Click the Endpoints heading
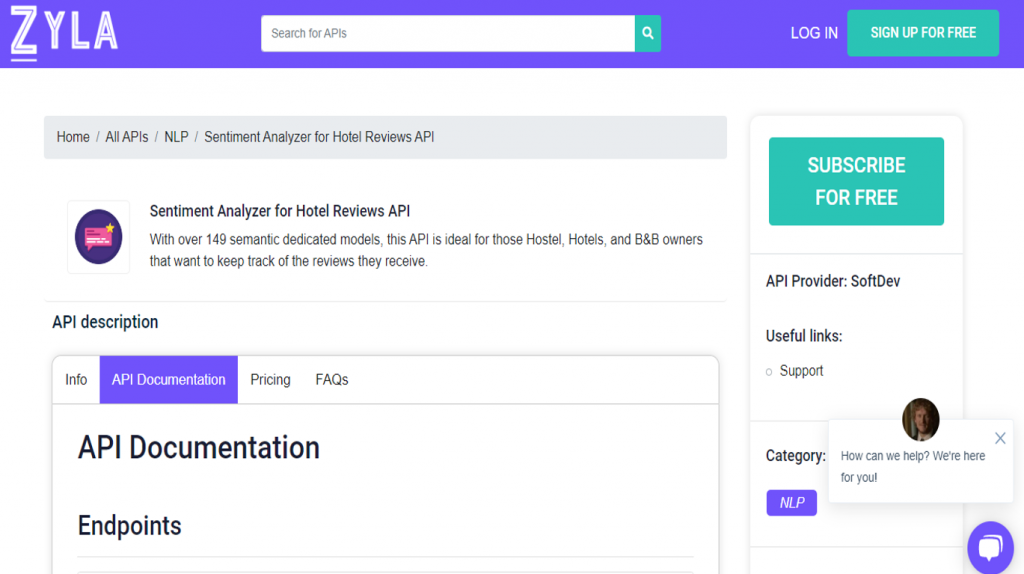Image resolution: width=1024 pixels, height=574 pixels. [129, 526]
